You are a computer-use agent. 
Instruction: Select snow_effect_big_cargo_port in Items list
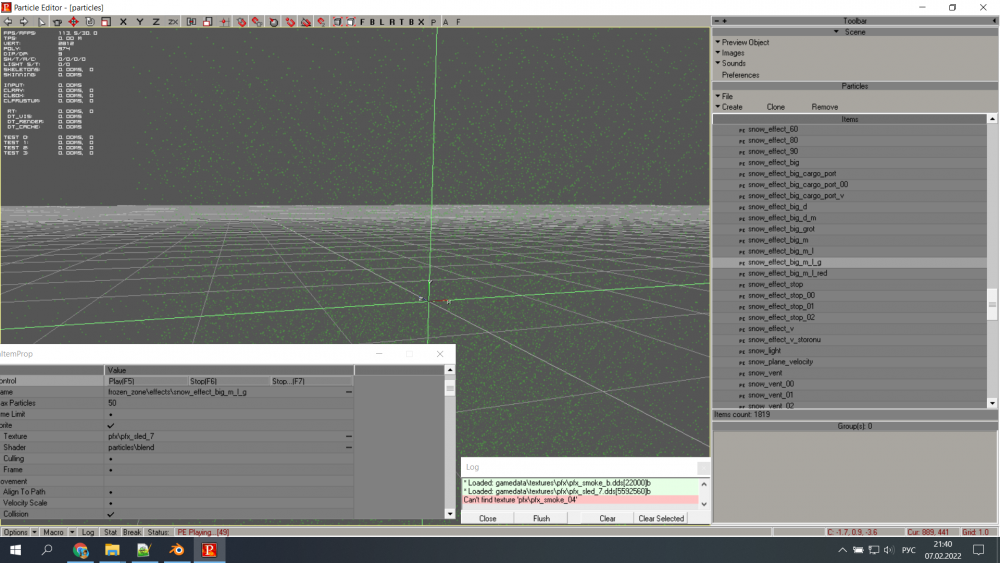tap(792, 174)
